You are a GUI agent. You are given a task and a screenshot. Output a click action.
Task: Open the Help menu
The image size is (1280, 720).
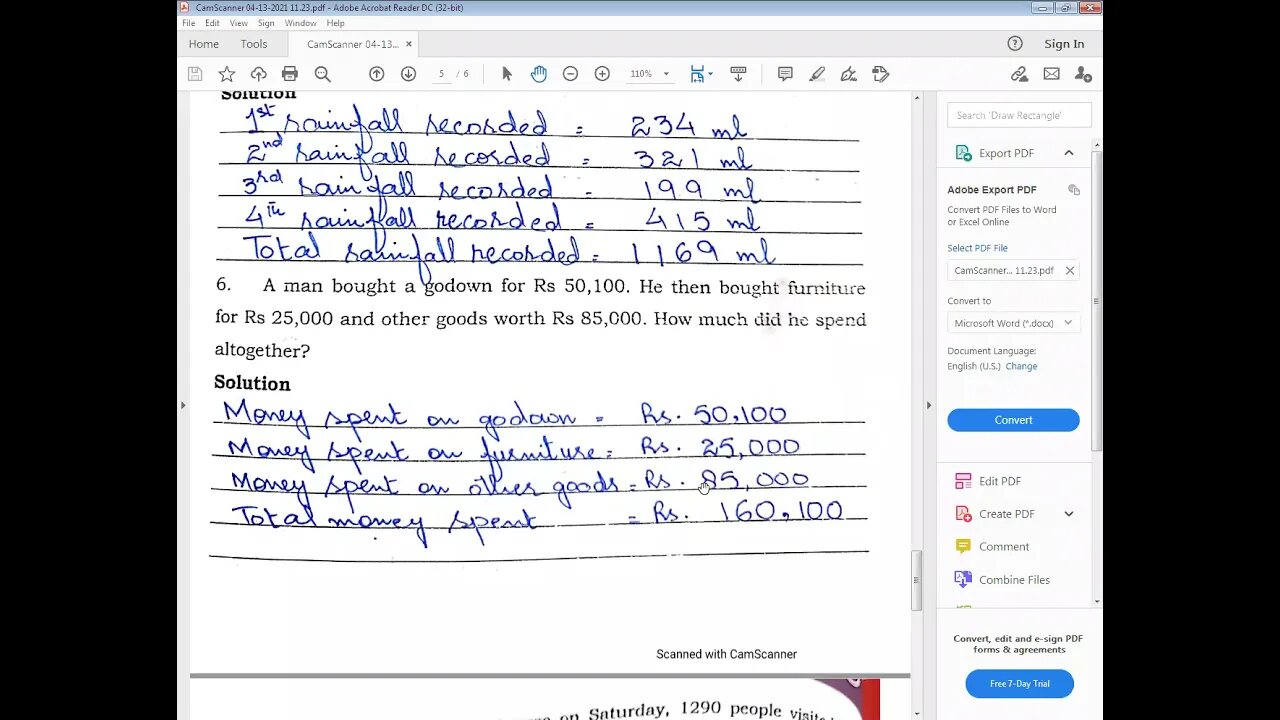click(335, 23)
